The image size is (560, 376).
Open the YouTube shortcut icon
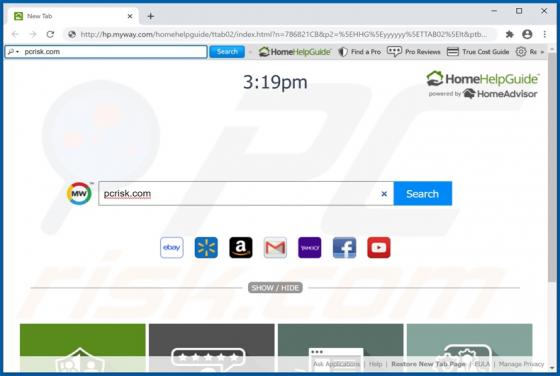[379, 247]
